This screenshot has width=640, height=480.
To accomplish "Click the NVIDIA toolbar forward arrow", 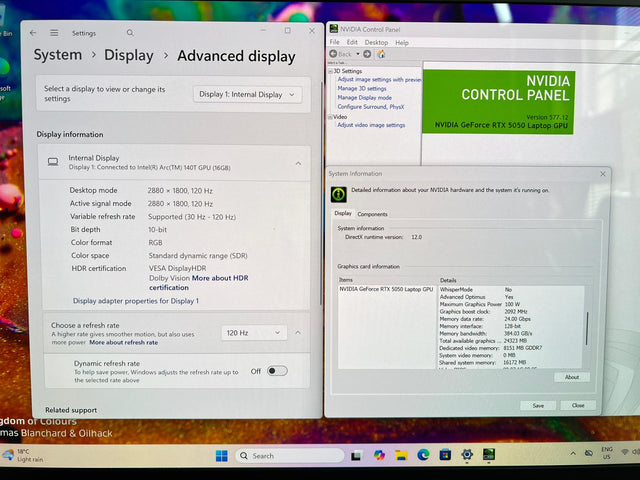I will click(x=367, y=54).
